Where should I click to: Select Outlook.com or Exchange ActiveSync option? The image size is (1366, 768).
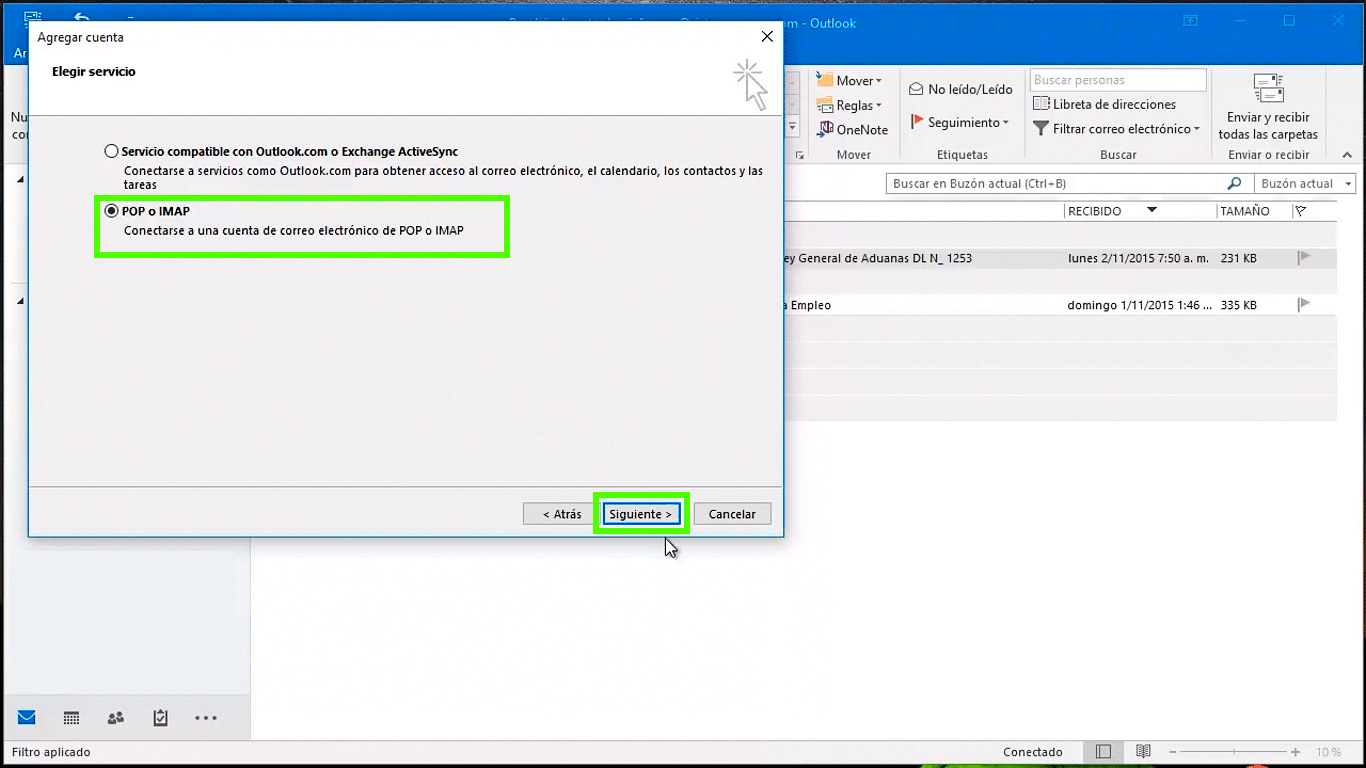tap(112, 152)
